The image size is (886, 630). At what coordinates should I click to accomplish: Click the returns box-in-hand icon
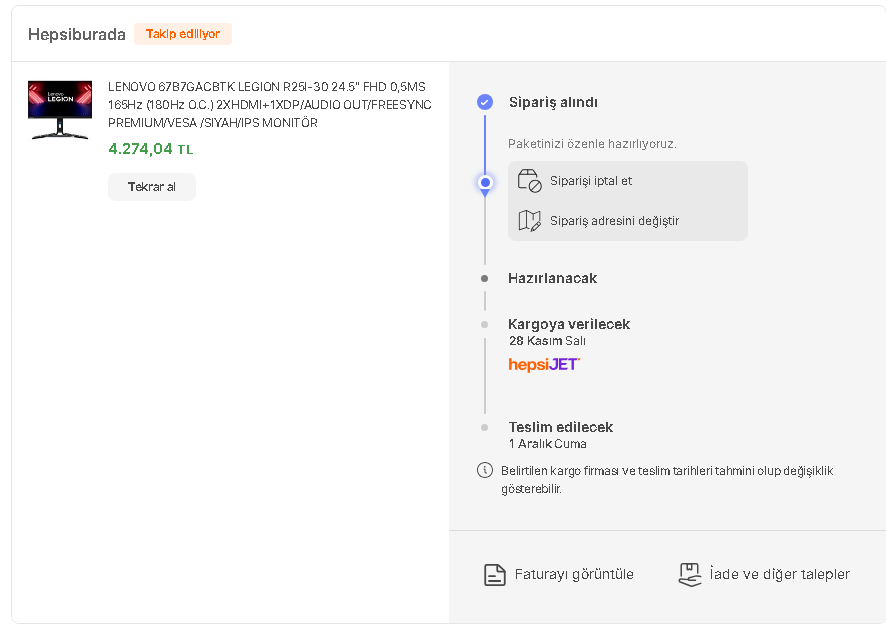click(x=689, y=574)
